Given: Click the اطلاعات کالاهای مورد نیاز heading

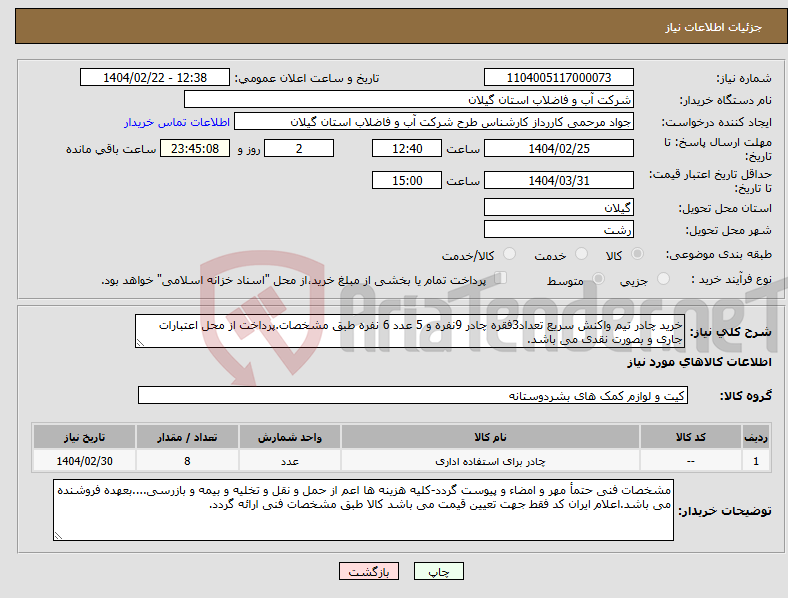Looking at the screenshot, I should point(699,362).
